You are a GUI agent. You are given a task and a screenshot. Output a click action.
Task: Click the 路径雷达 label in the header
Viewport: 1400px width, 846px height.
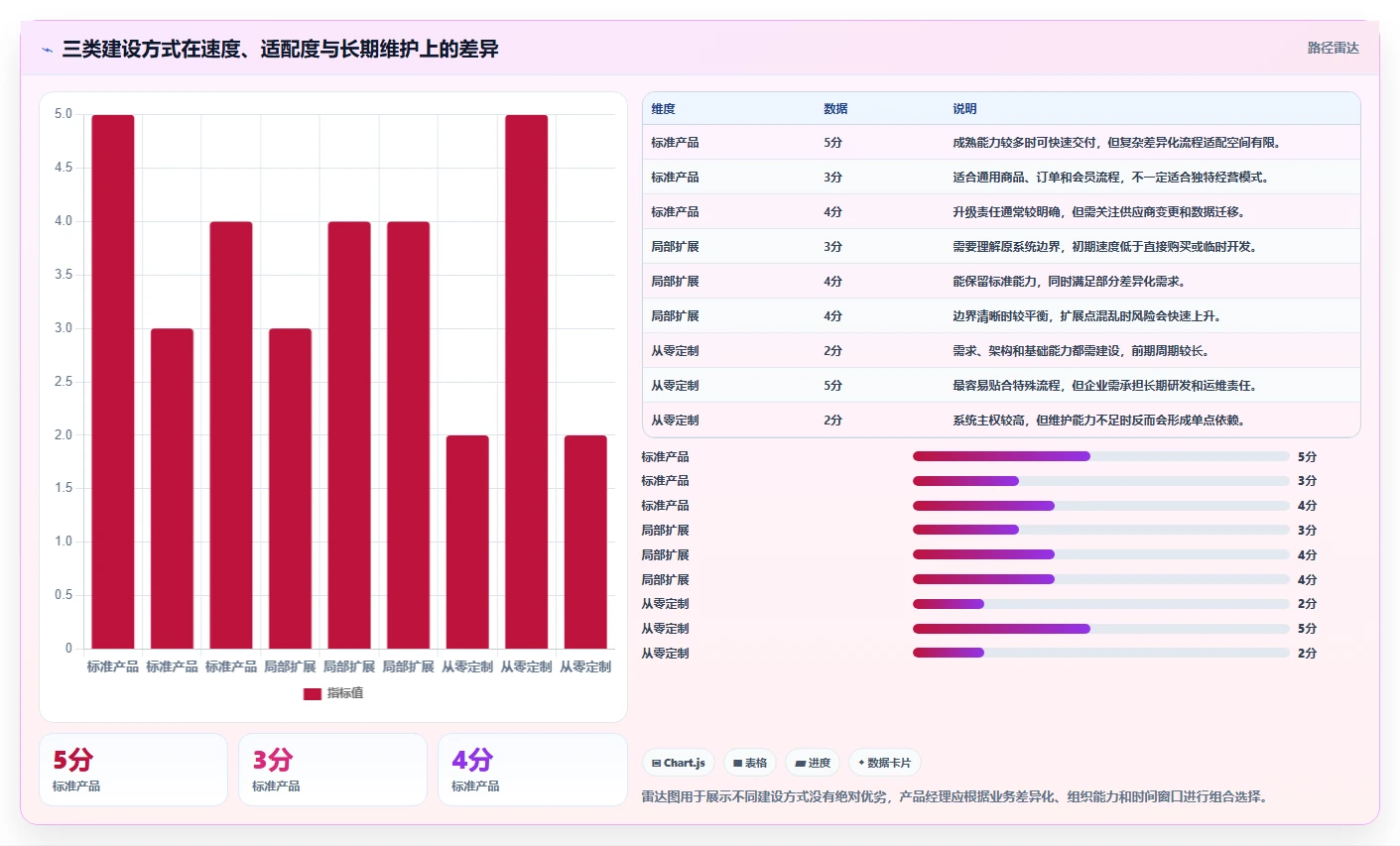(x=1333, y=48)
